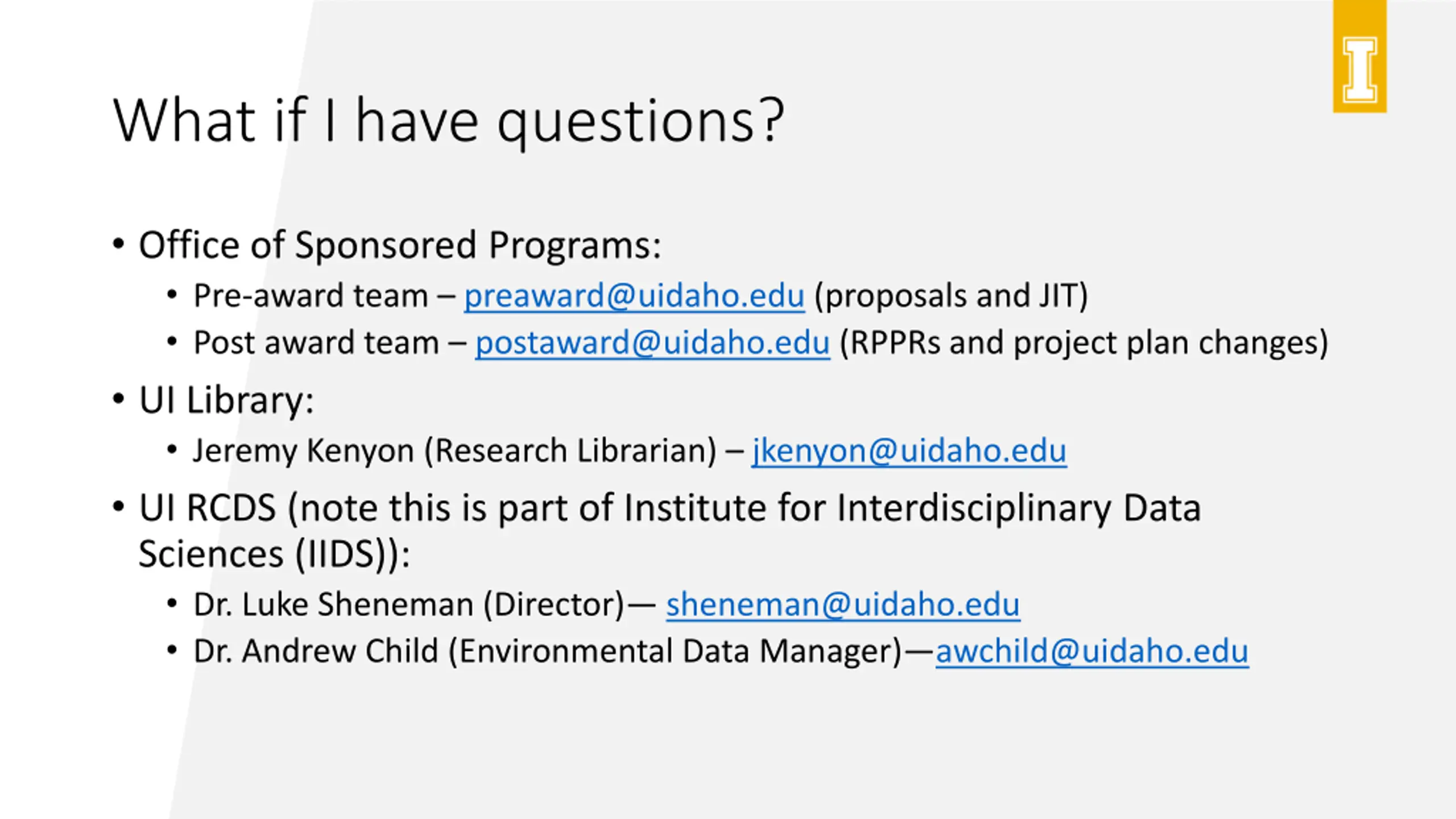Click the bullet before UI Library
Viewport: 1456px width, 819px height.
coord(118,399)
